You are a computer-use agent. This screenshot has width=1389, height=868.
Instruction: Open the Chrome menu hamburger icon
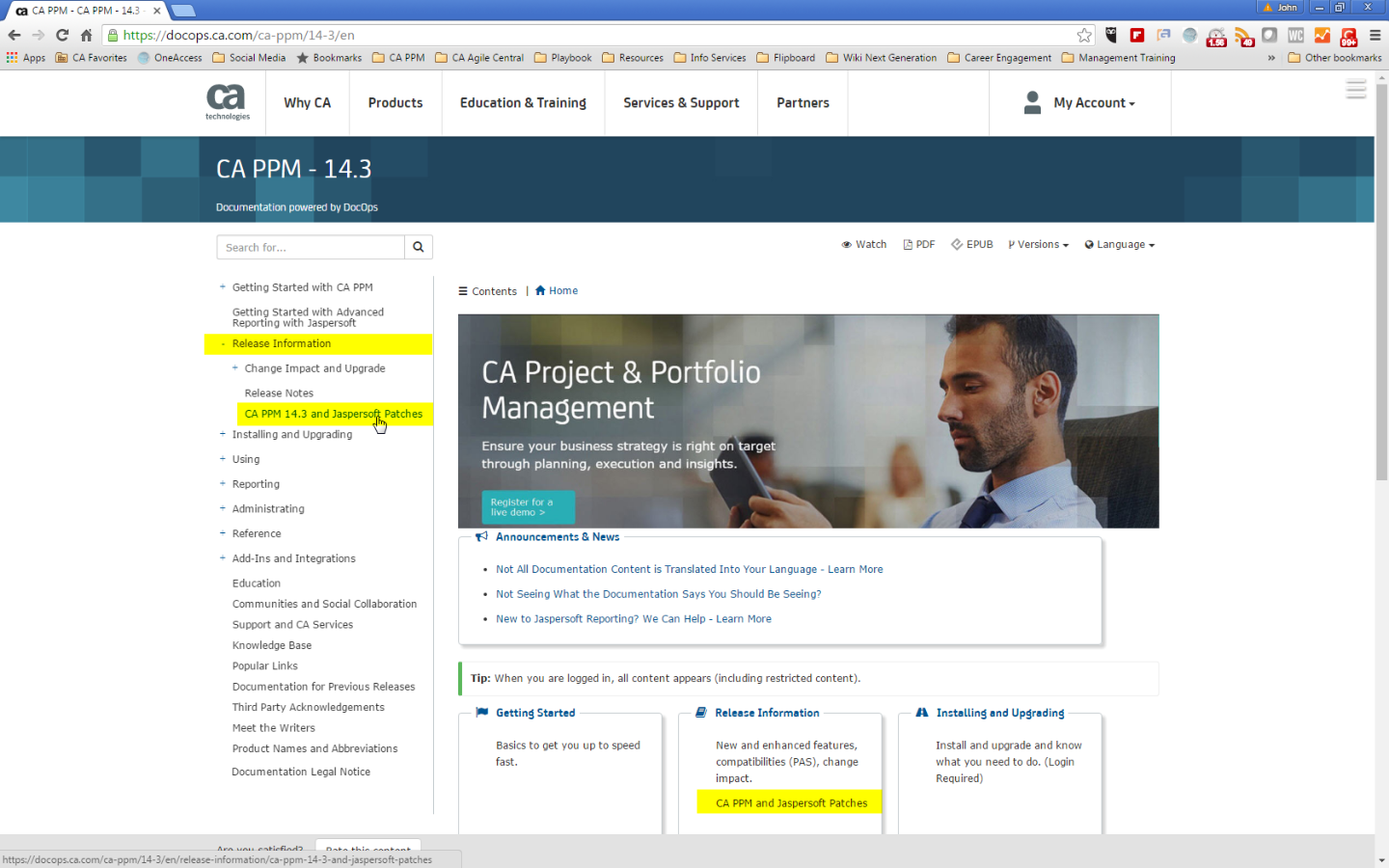1375,35
